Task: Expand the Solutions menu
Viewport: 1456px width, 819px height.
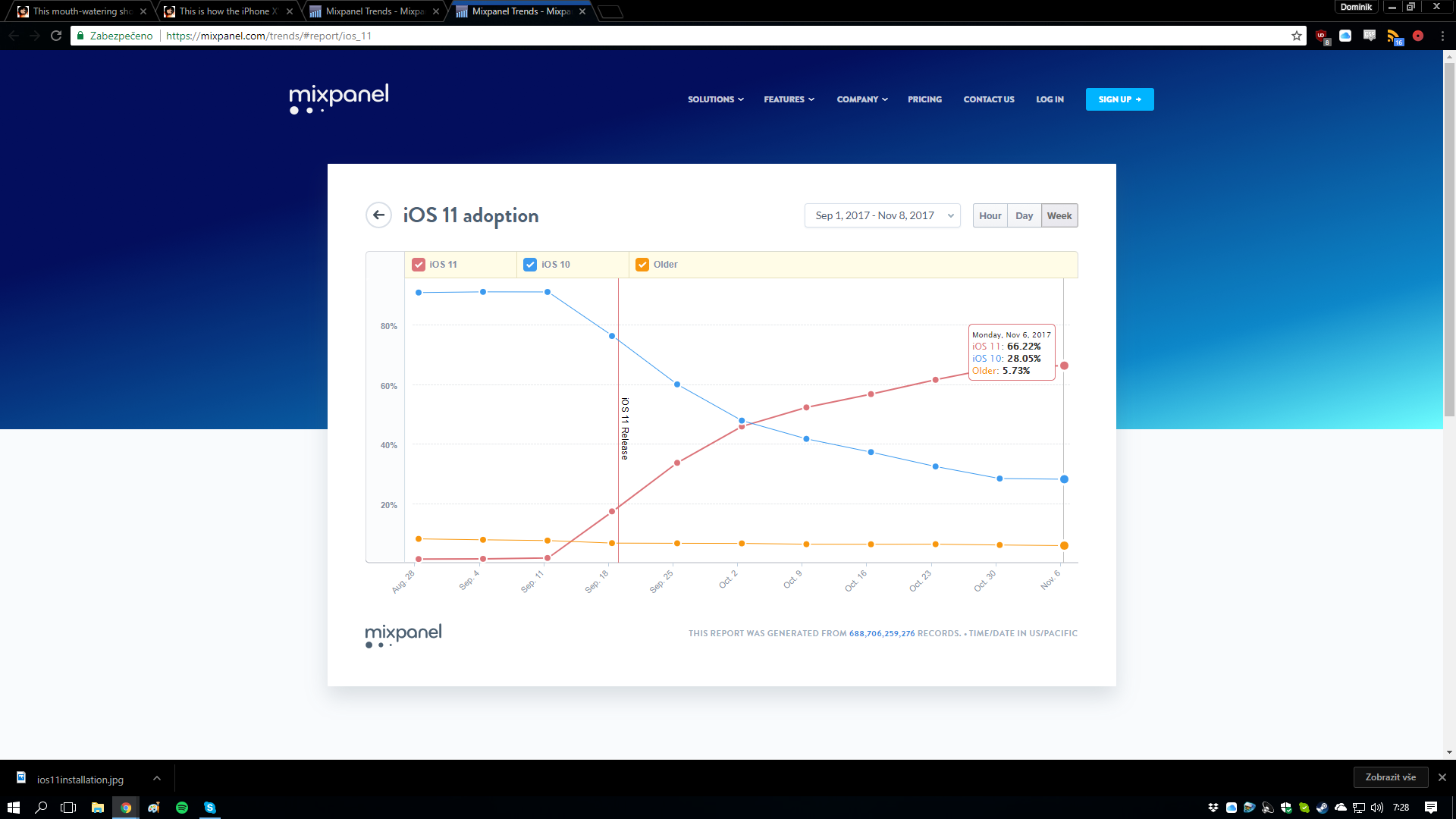Action: point(715,99)
